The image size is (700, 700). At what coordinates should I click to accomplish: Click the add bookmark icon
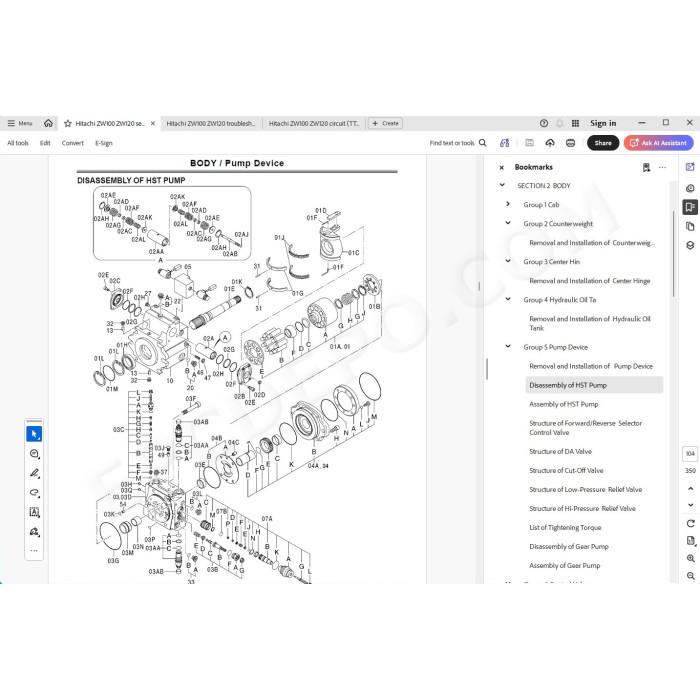[646, 167]
